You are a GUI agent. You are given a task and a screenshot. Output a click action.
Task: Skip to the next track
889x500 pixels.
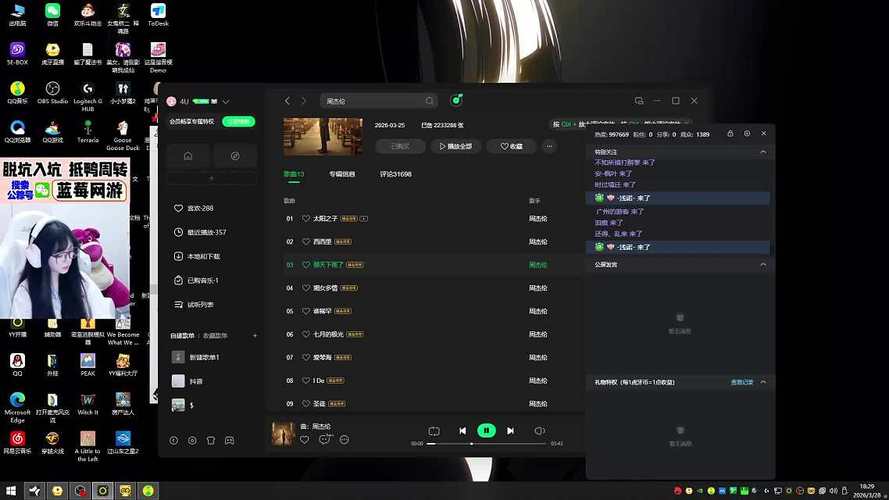pos(510,431)
